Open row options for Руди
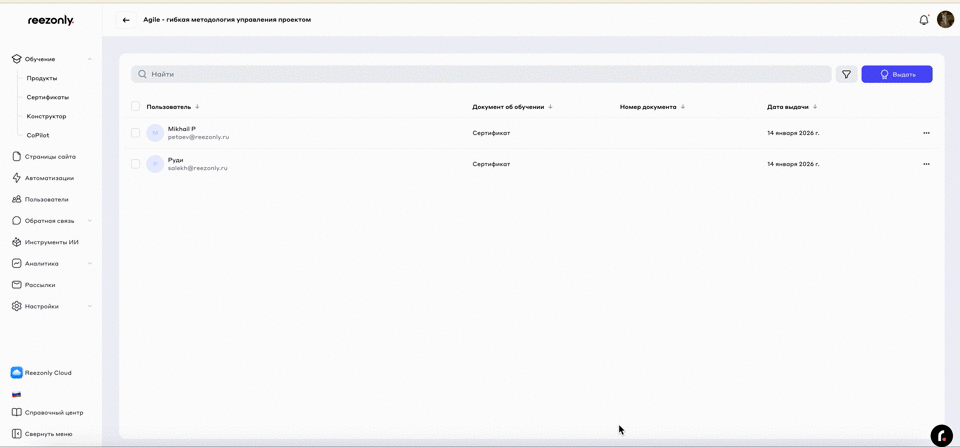This screenshot has width=960, height=447. (x=926, y=164)
